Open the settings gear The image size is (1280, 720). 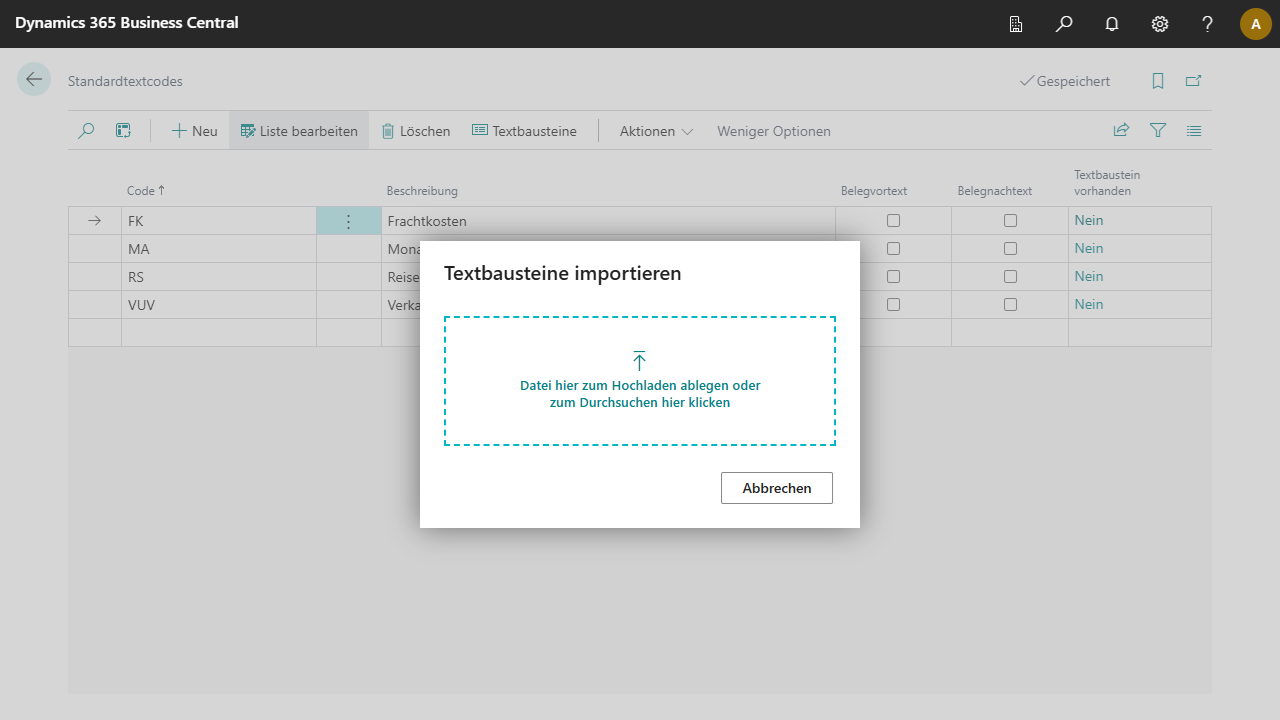coord(1160,24)
